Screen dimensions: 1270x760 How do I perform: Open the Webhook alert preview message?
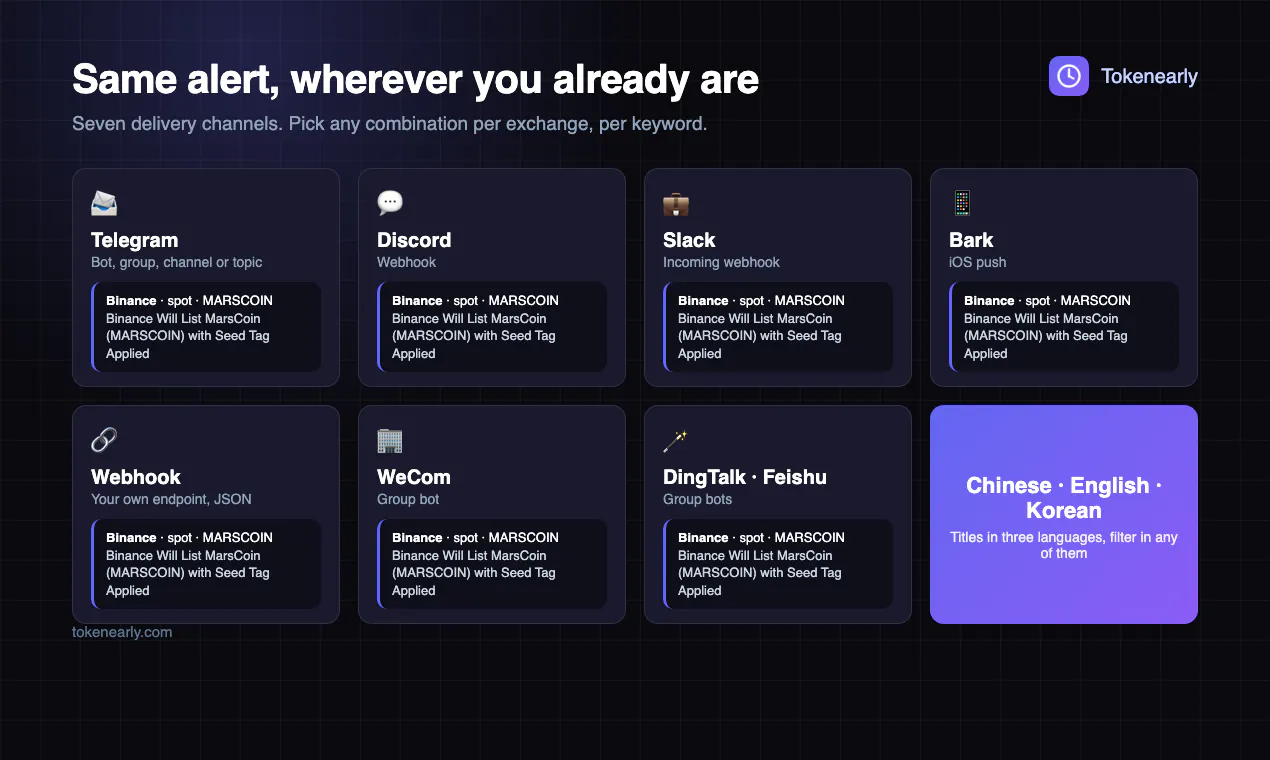pyautogui.click(x=206, y=564)
